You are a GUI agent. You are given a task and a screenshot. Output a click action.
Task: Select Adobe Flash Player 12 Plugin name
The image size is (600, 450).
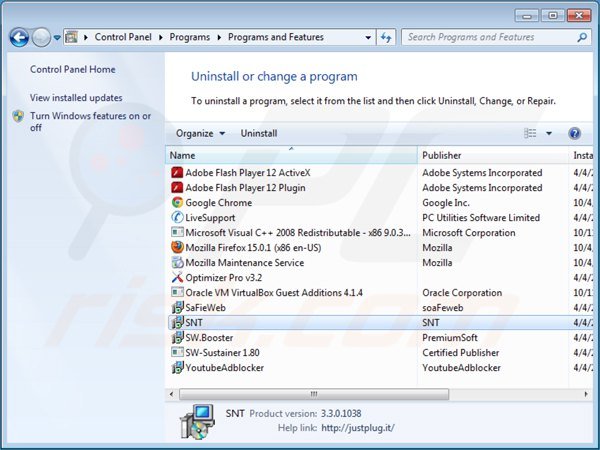point(245,188)
